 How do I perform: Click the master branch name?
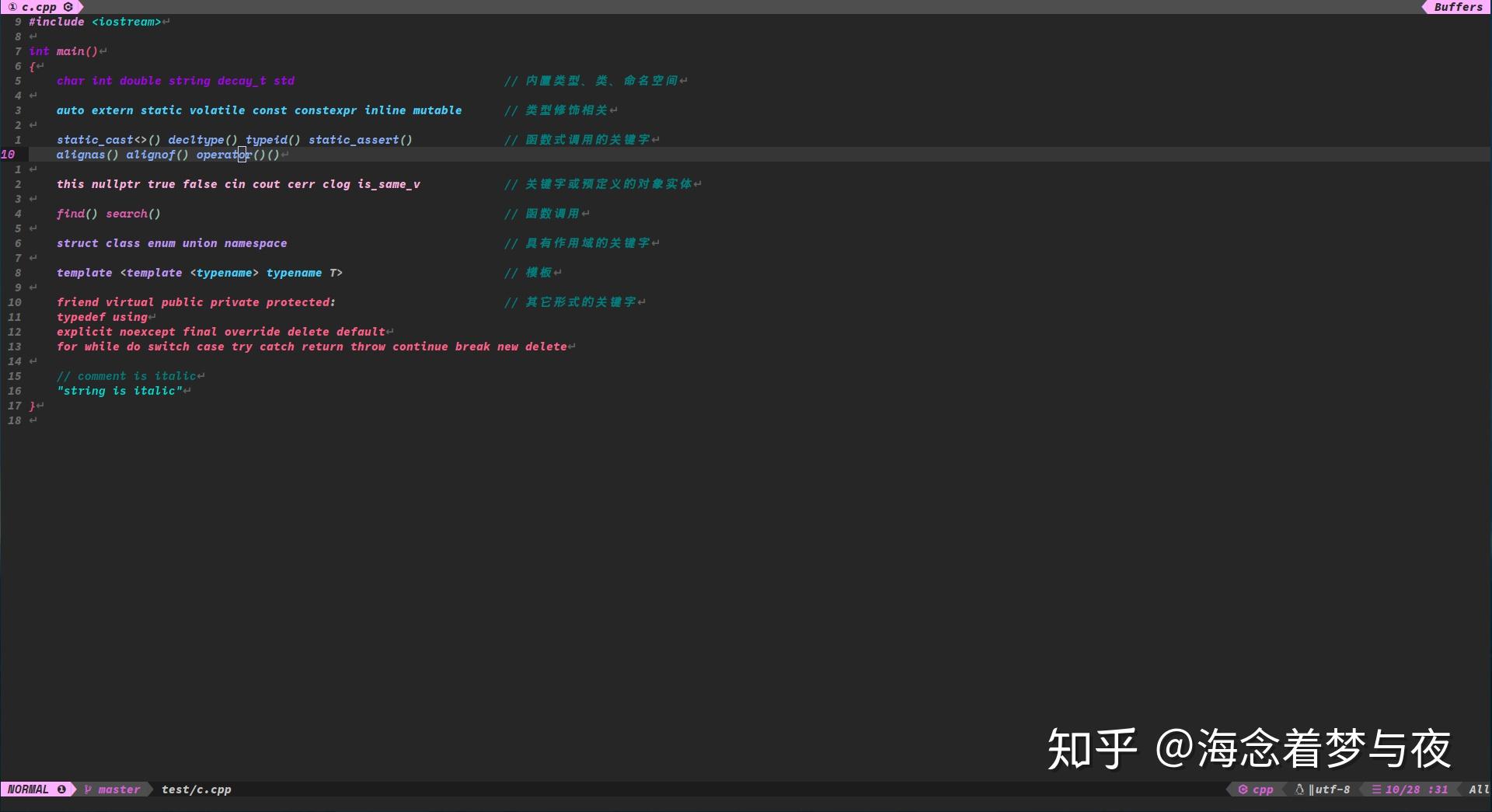(x=118, y=789)
